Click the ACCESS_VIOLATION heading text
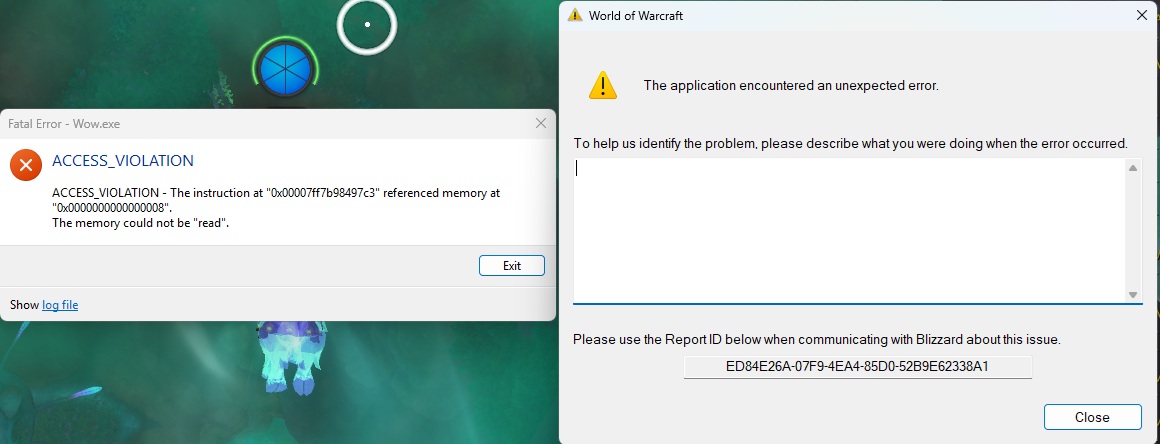The height and width of the screenshot is (444, 1160). [123, 161]
